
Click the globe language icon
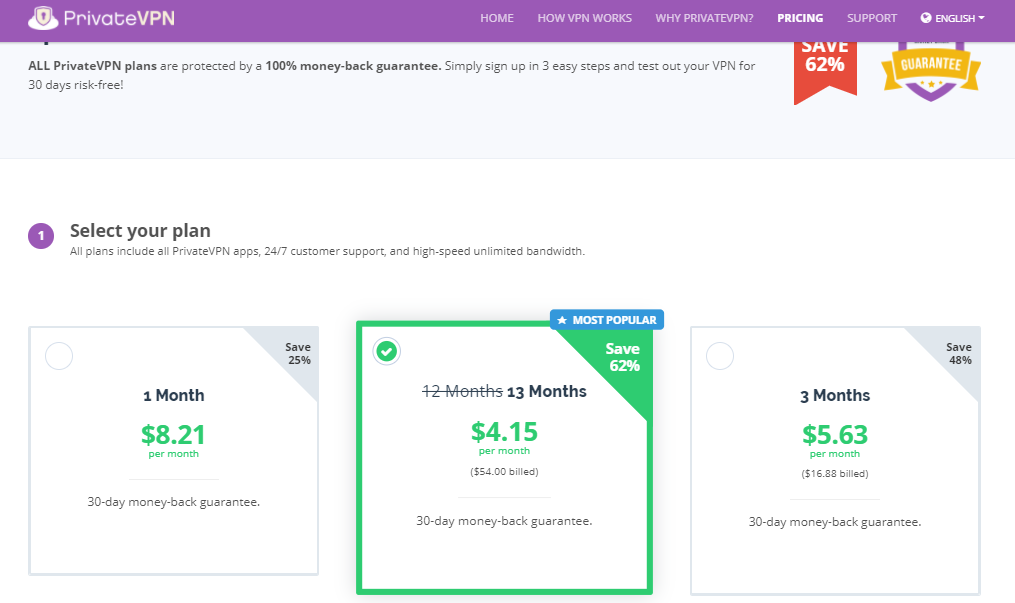click(926, 18)
